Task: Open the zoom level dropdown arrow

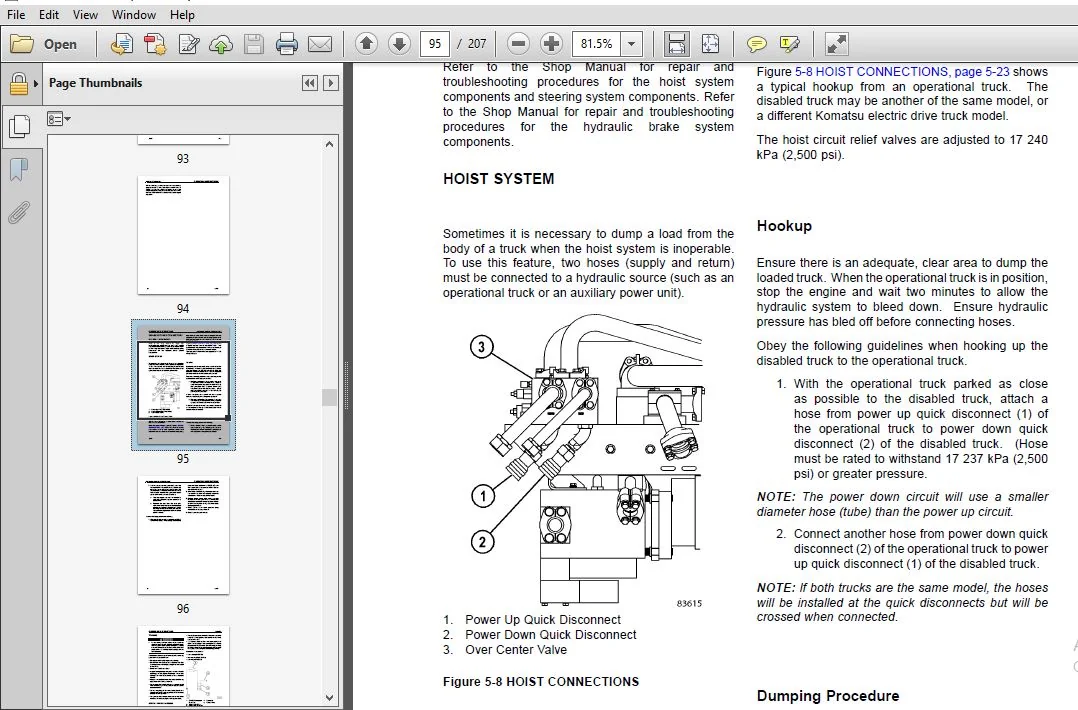Action: 631,44
